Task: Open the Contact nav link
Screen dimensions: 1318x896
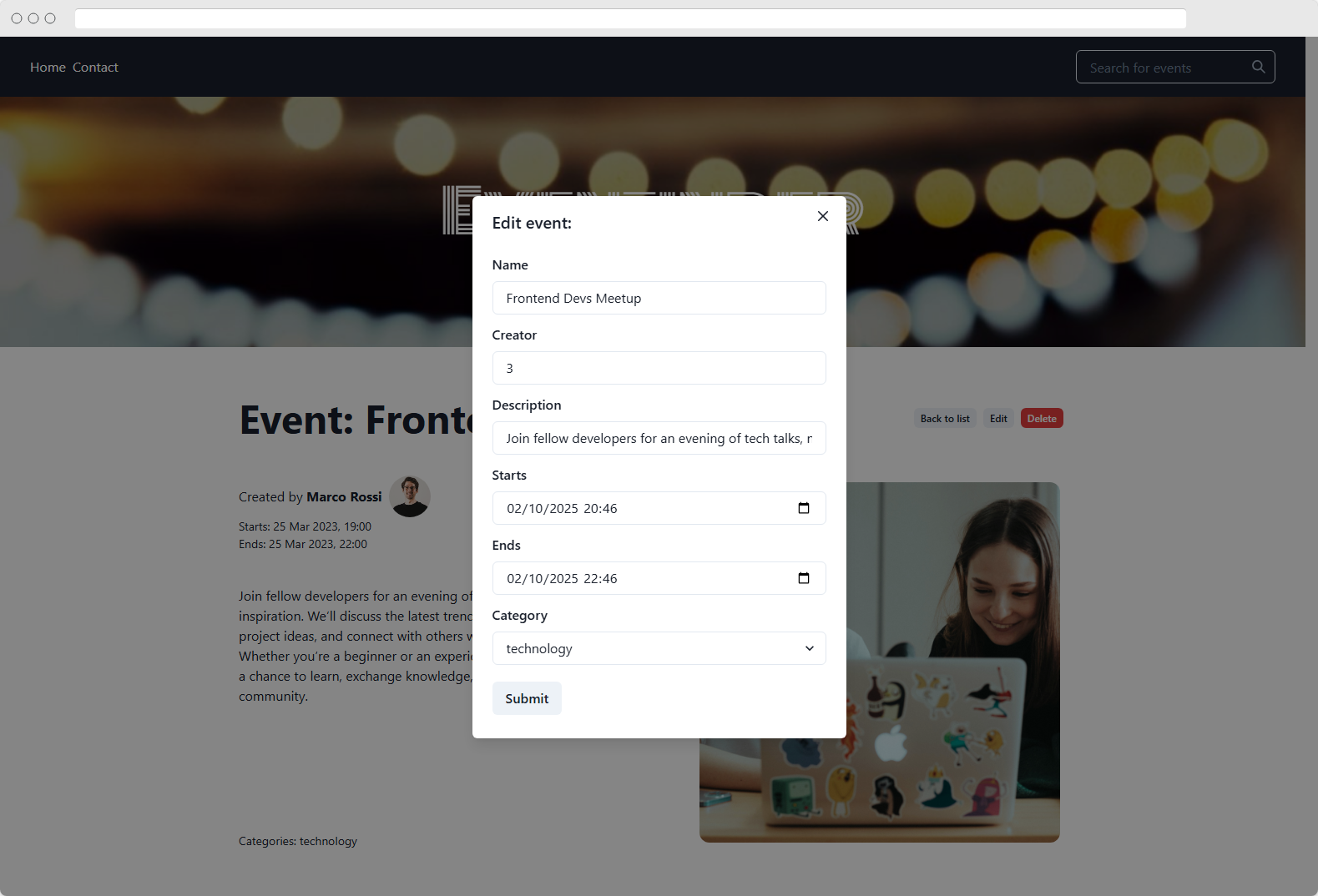Action: coord(95,68)
